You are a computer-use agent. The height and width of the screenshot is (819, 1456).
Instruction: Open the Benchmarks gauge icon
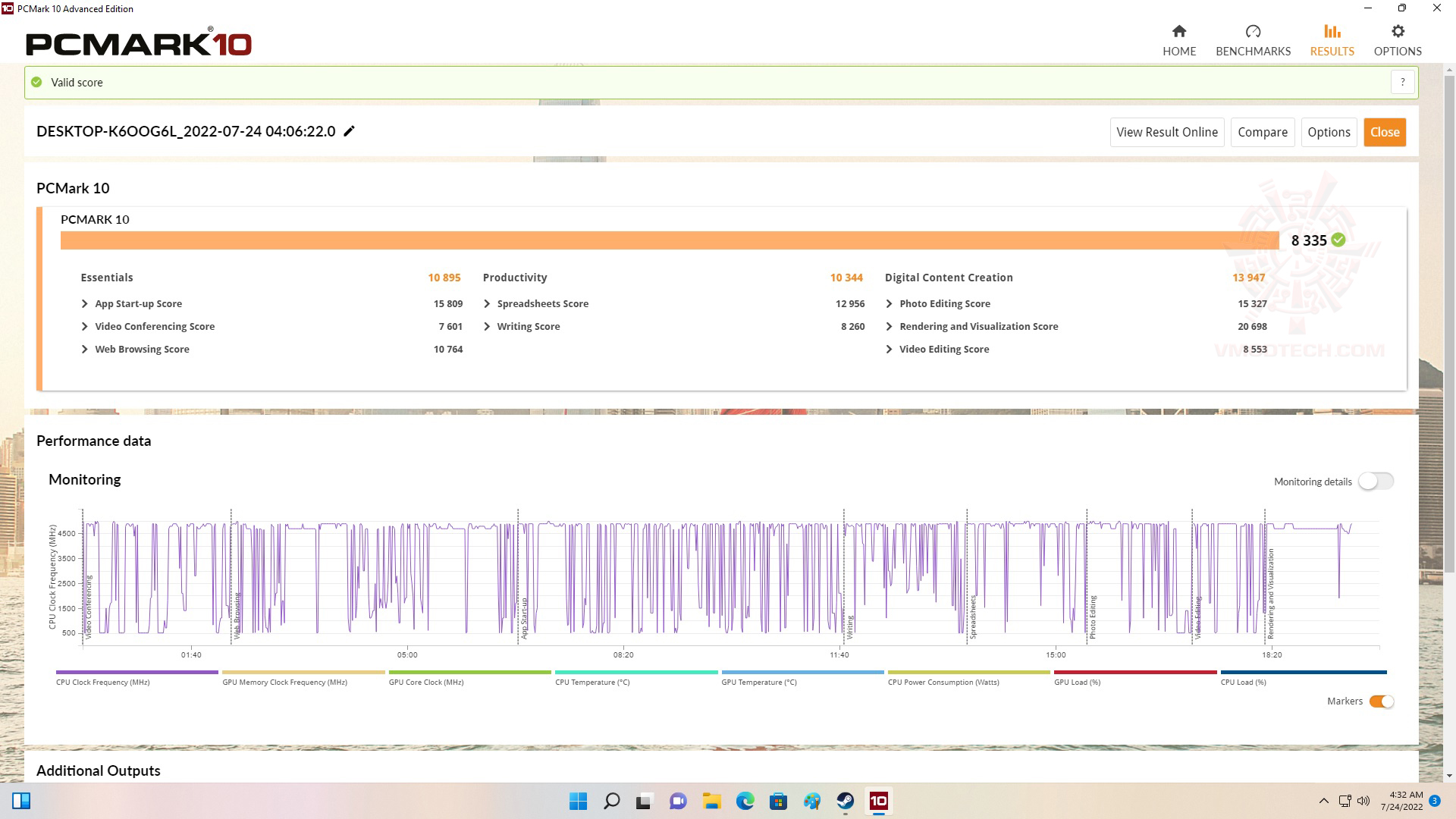point(1252,32)
